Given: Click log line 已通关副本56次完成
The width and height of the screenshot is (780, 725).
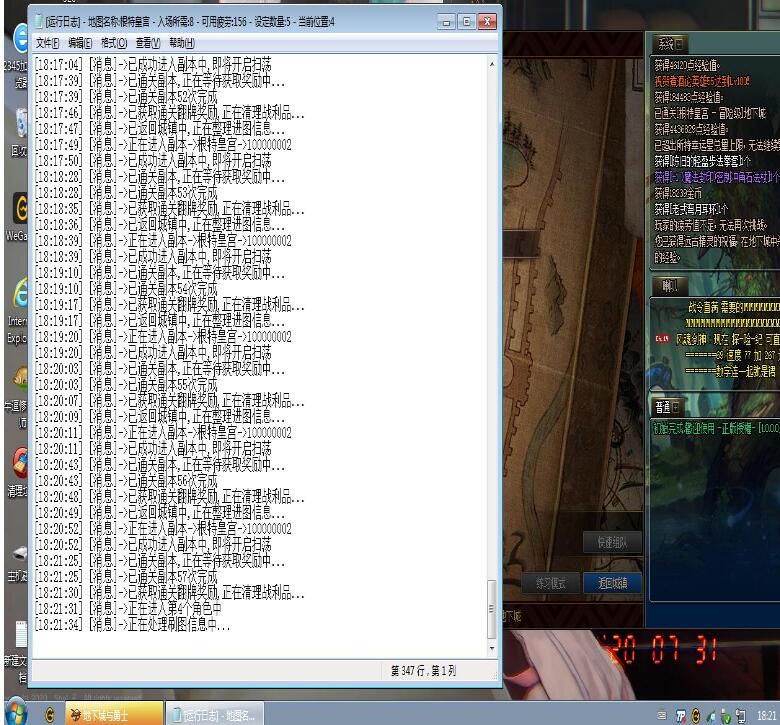Looking at the screenshot, I should [126, 481].
